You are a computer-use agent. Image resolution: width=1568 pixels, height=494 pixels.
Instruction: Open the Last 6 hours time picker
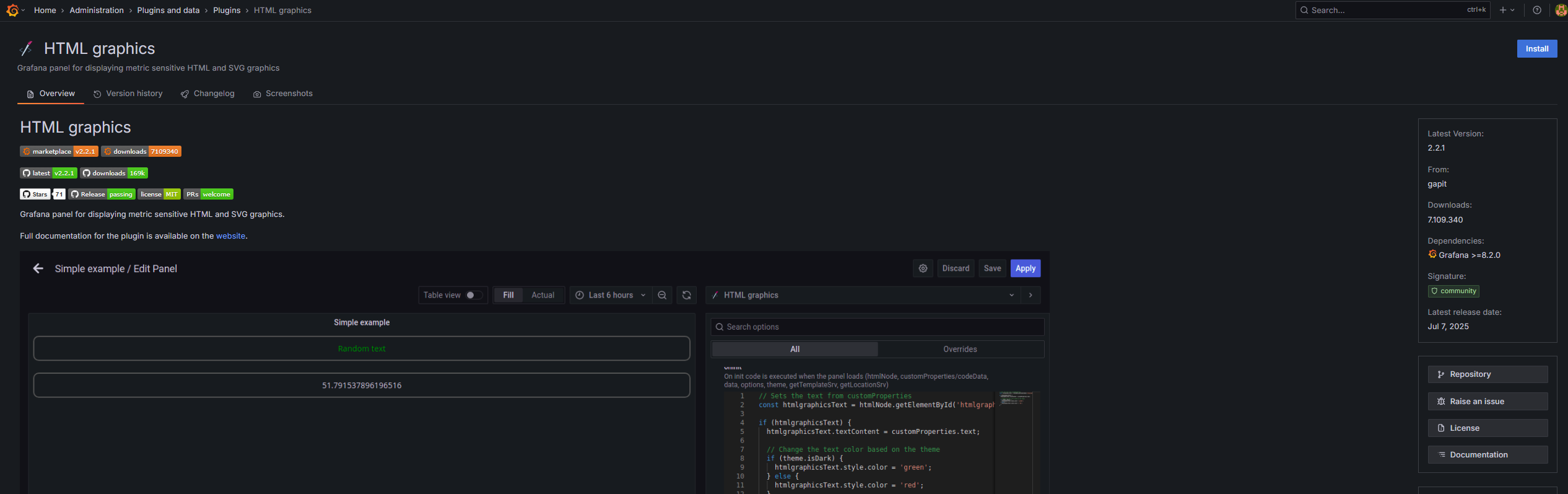click(611, 295)
